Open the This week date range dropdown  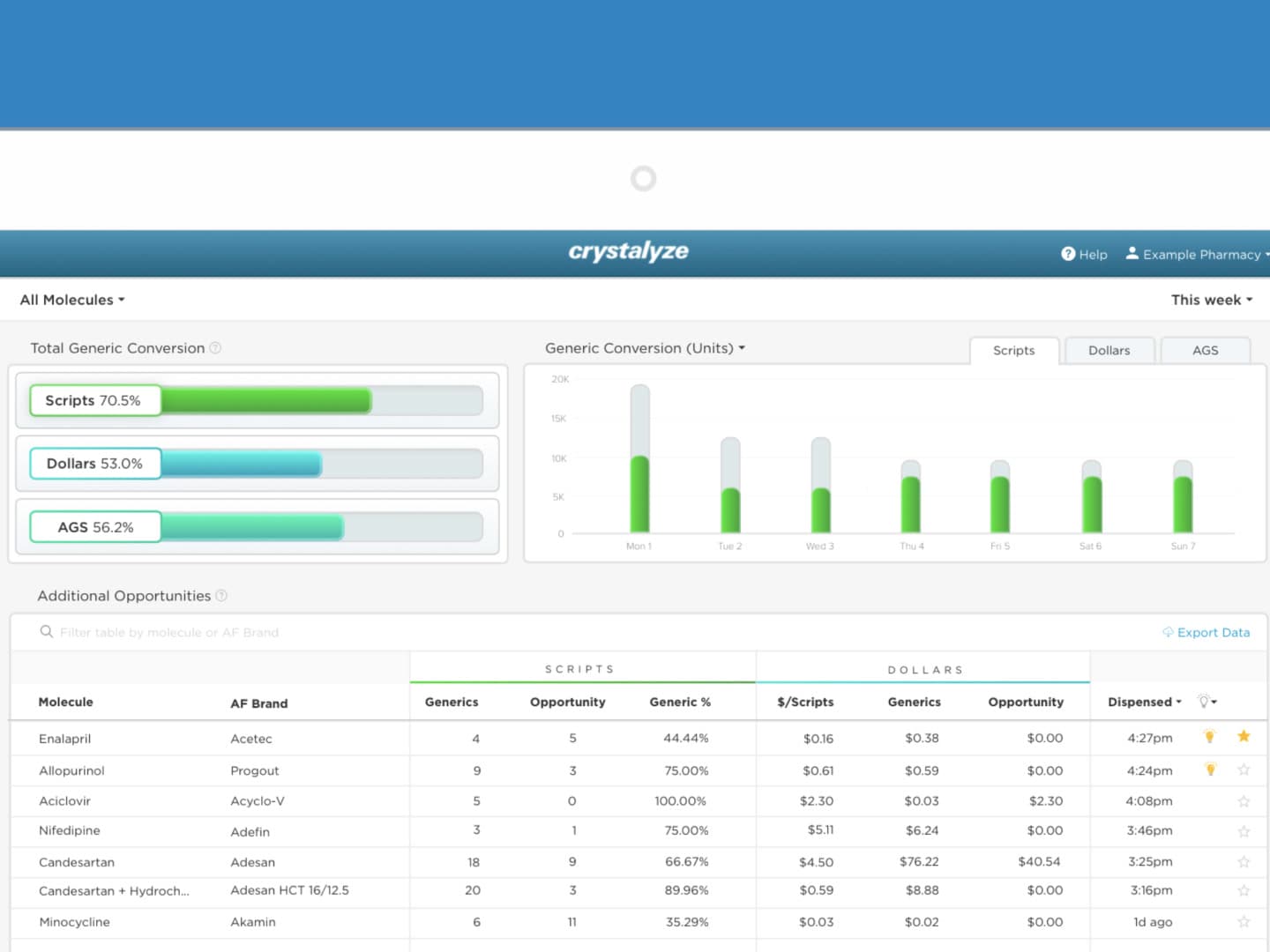[1211, 300]
